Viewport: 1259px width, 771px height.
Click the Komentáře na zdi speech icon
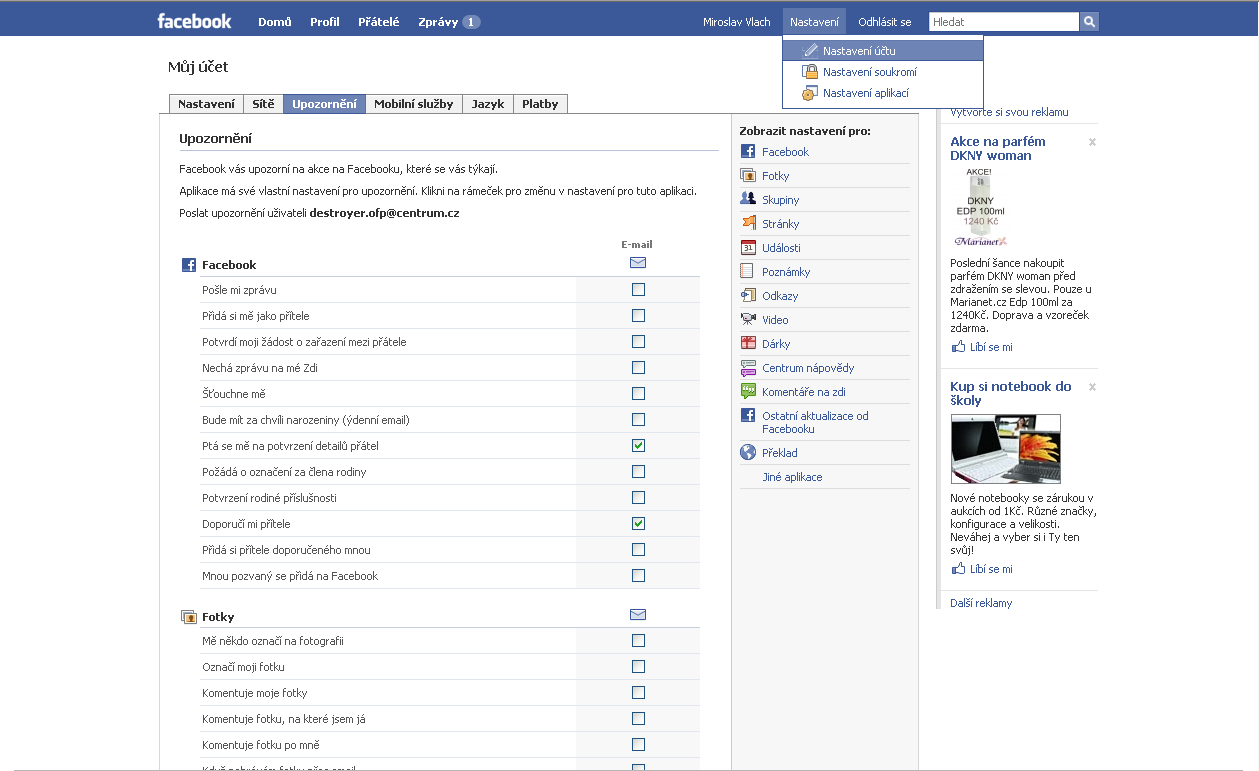pos(748,392)
